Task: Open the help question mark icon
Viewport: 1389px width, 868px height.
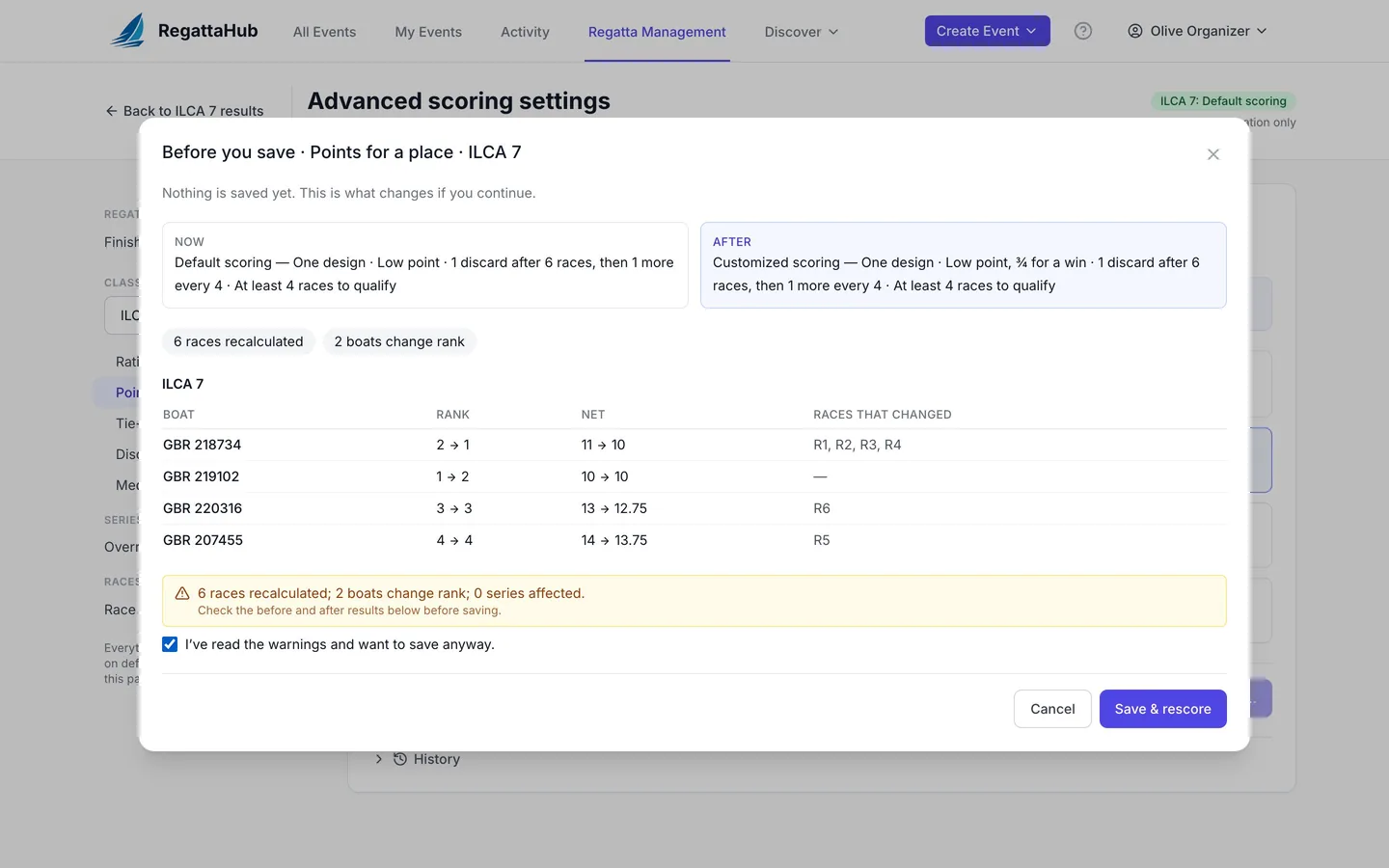Action: 1083,31
